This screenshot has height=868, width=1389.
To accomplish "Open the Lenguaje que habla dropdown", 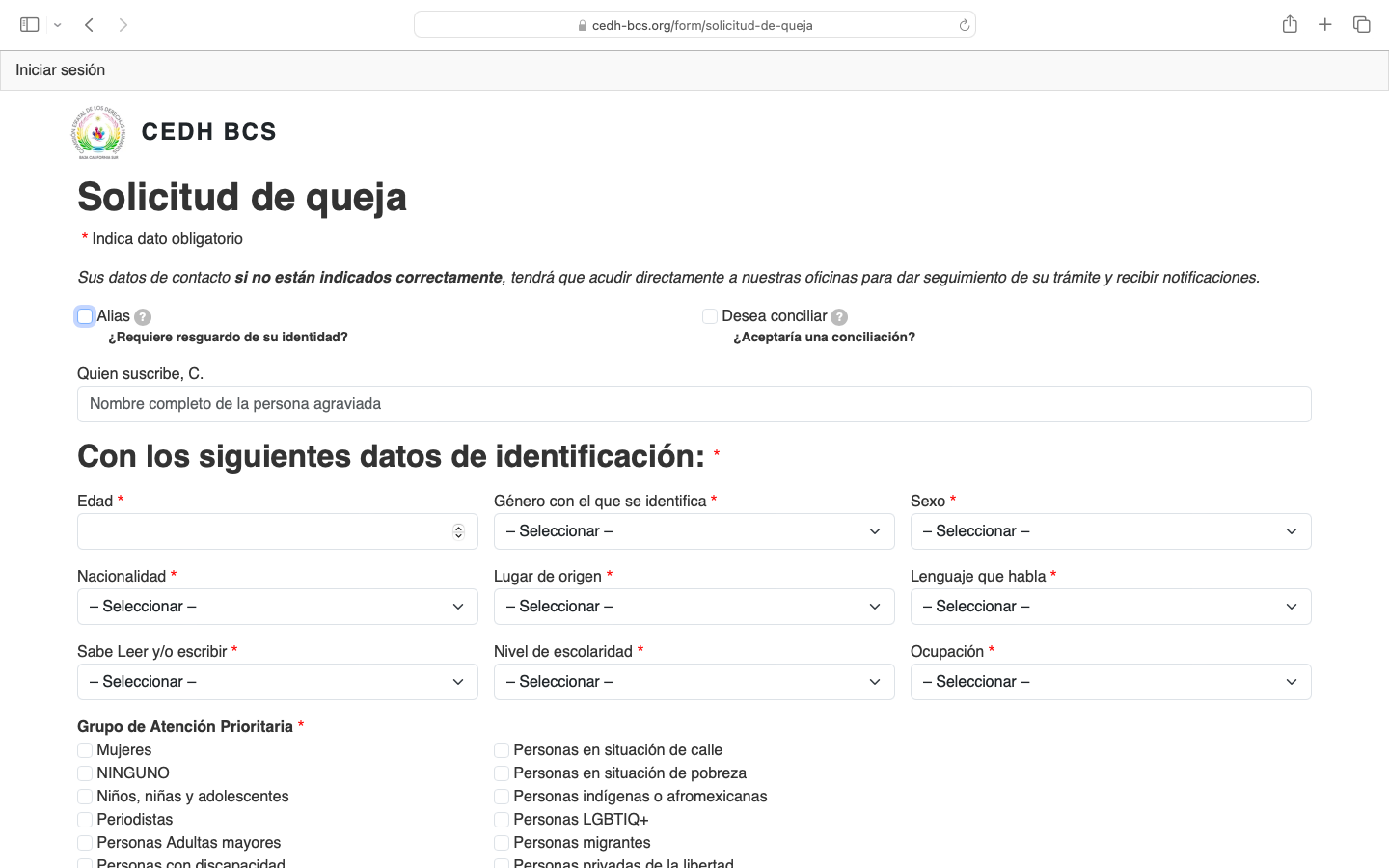I will (1111, 607).
